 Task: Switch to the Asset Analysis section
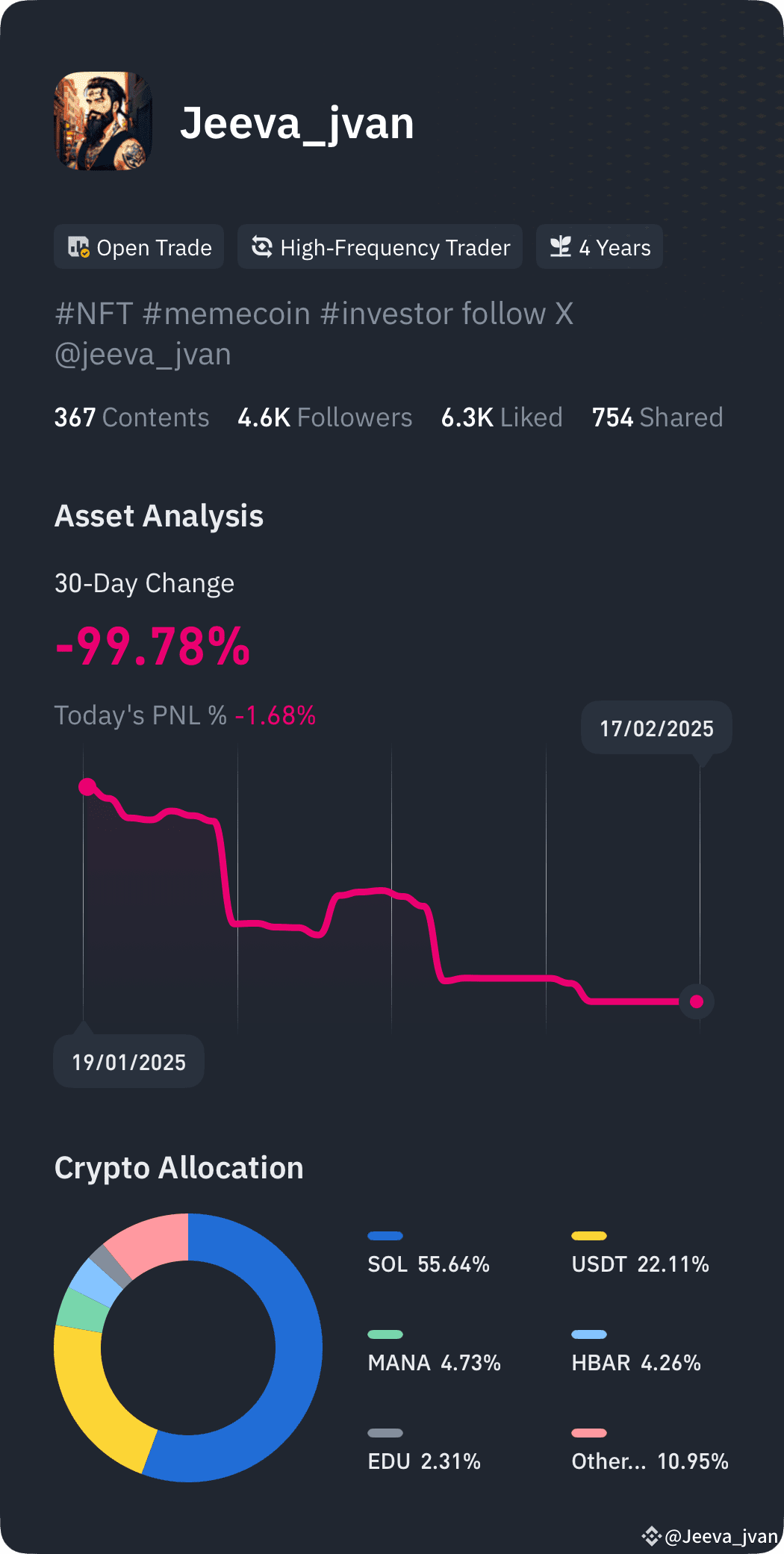[x=159, y=515]
